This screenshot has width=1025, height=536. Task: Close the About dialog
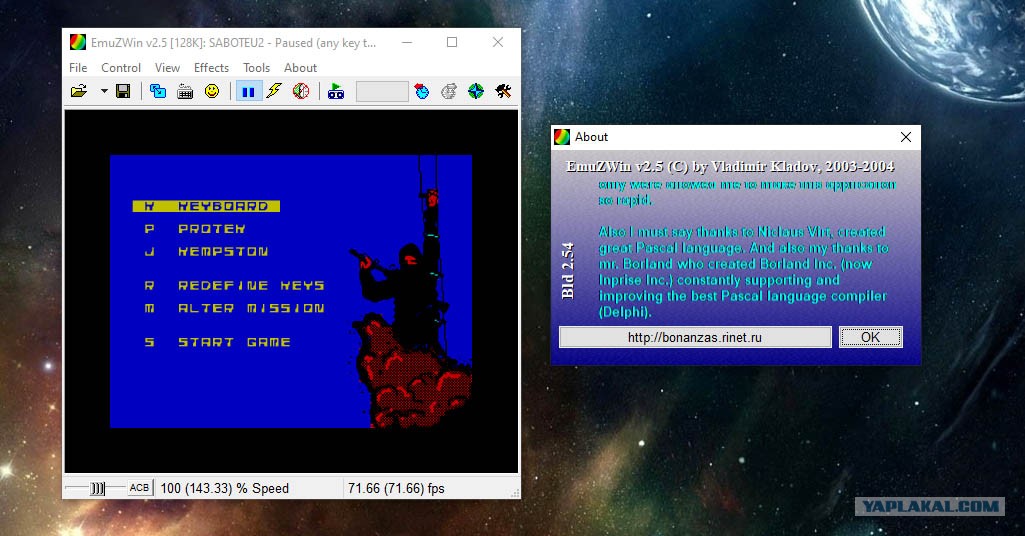click(905, 137)
